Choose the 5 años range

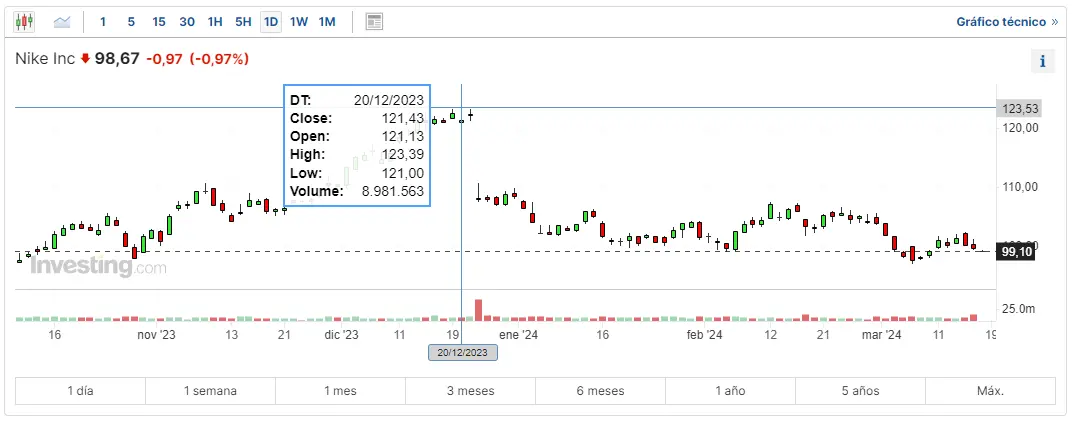pyautogui.click(x=860, y=391)
